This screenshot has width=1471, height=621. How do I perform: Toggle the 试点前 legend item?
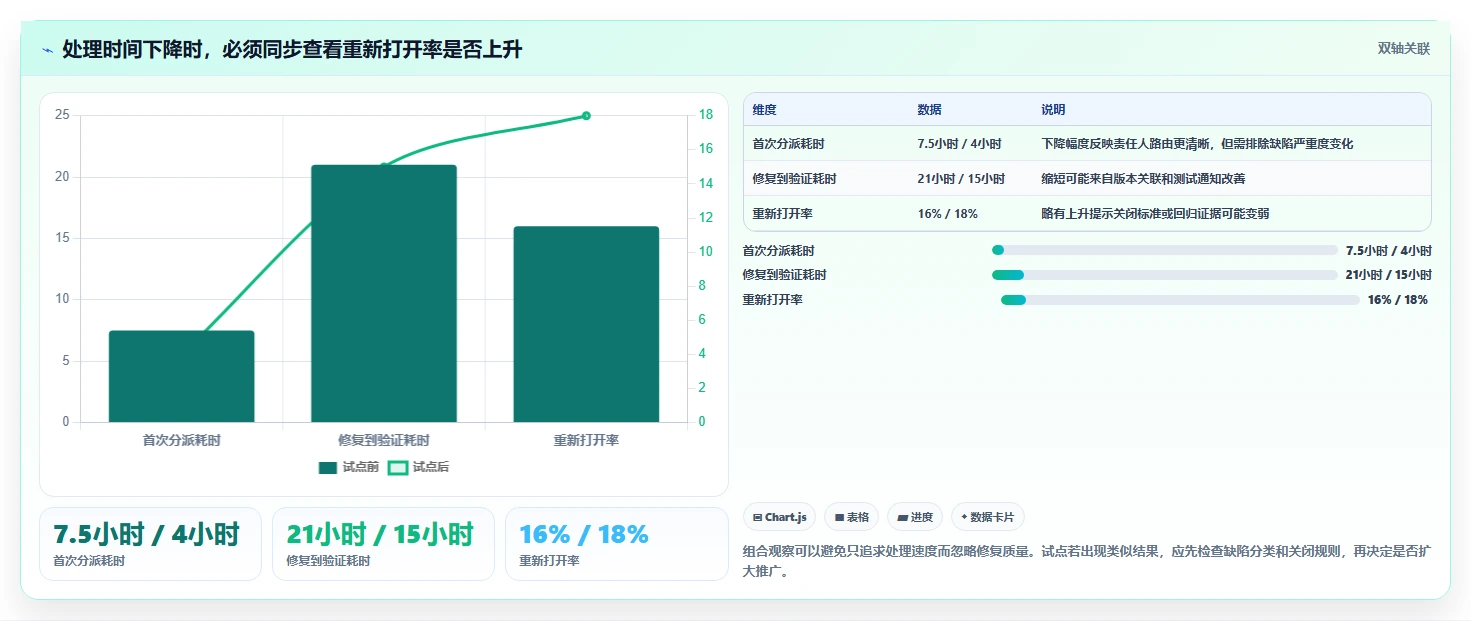point(348,467)
